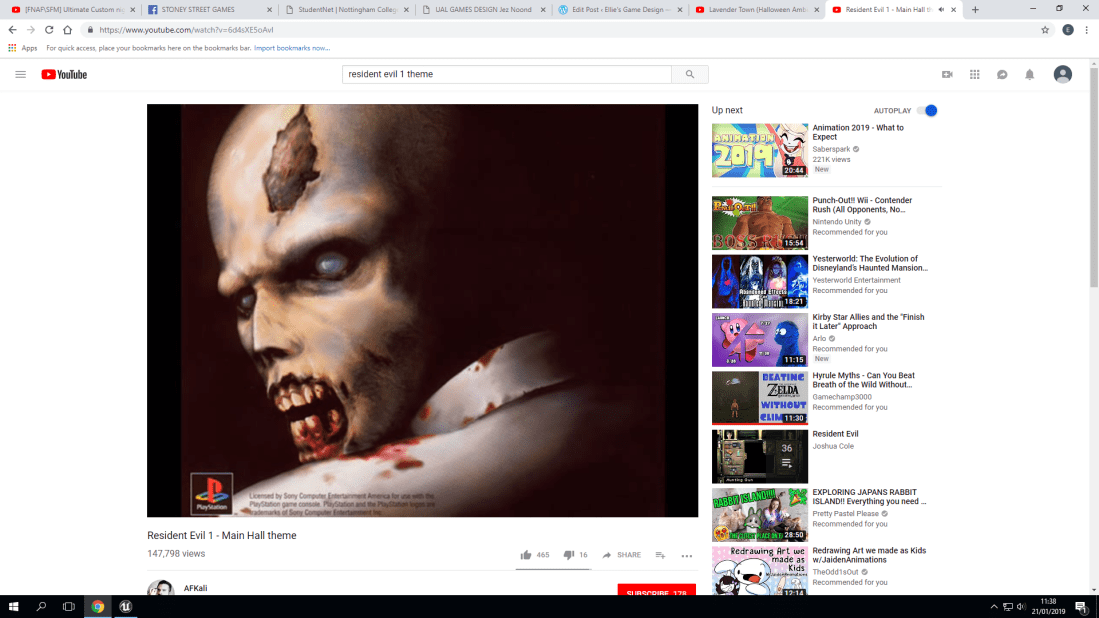Click Import bookmarks now link

292,48
